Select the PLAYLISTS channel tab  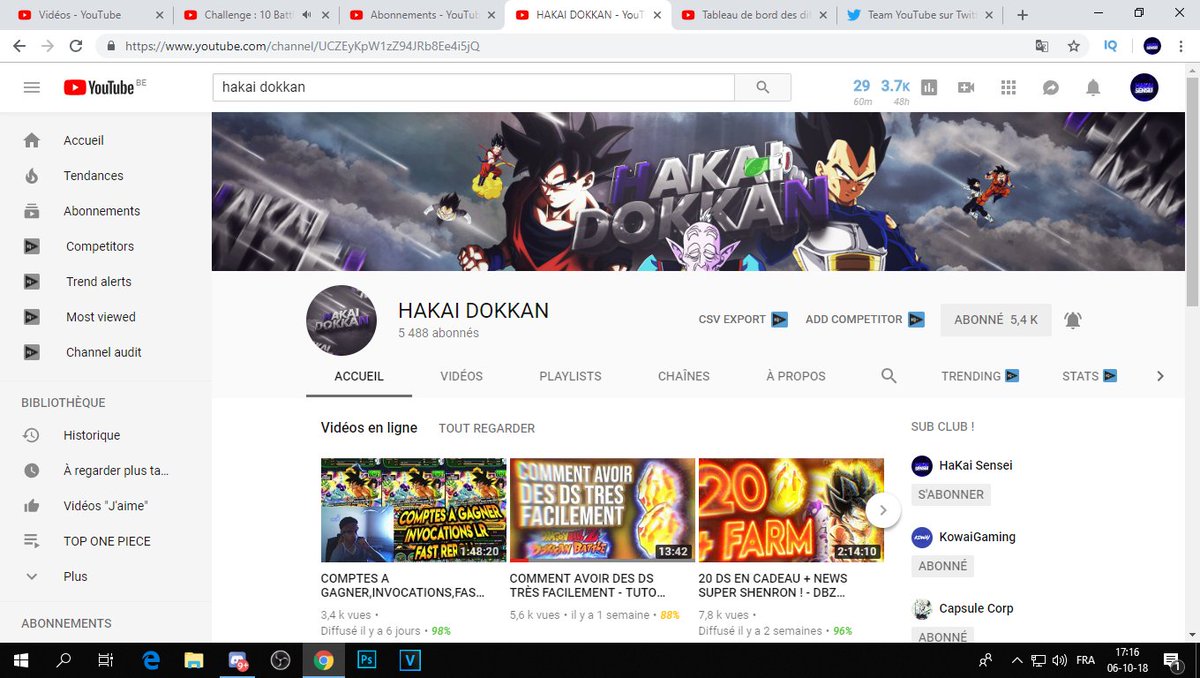pyautogui.click(x=570, y=376)
